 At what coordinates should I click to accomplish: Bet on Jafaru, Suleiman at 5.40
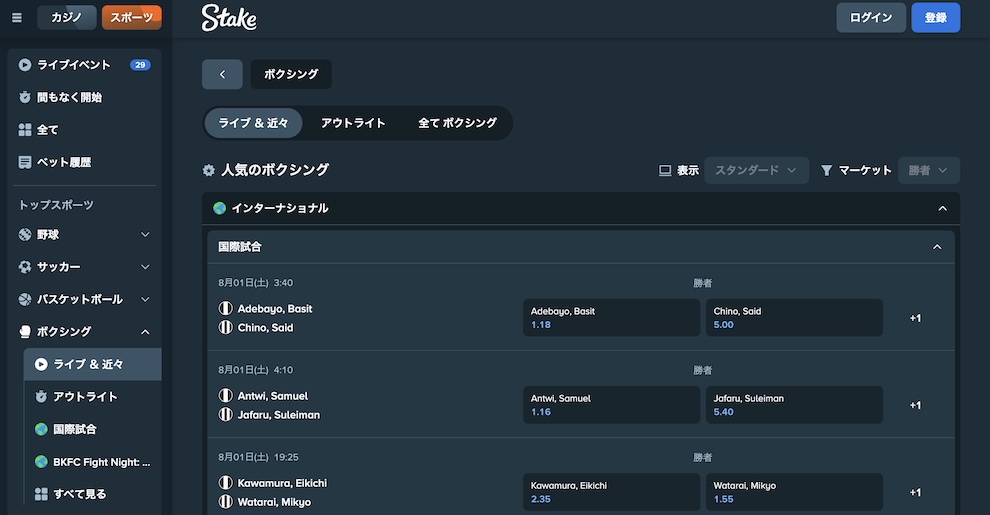click(x=794, y=405)
